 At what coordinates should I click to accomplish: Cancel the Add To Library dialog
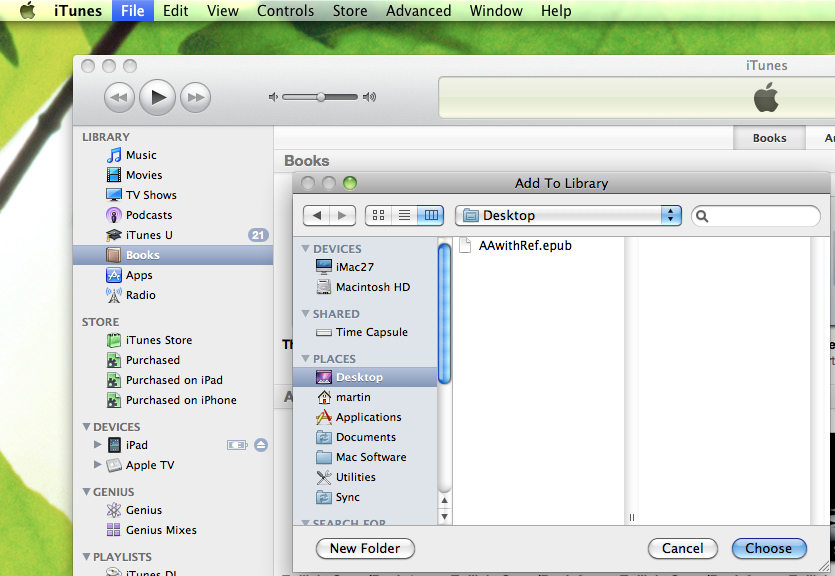(x=683, y=548)
